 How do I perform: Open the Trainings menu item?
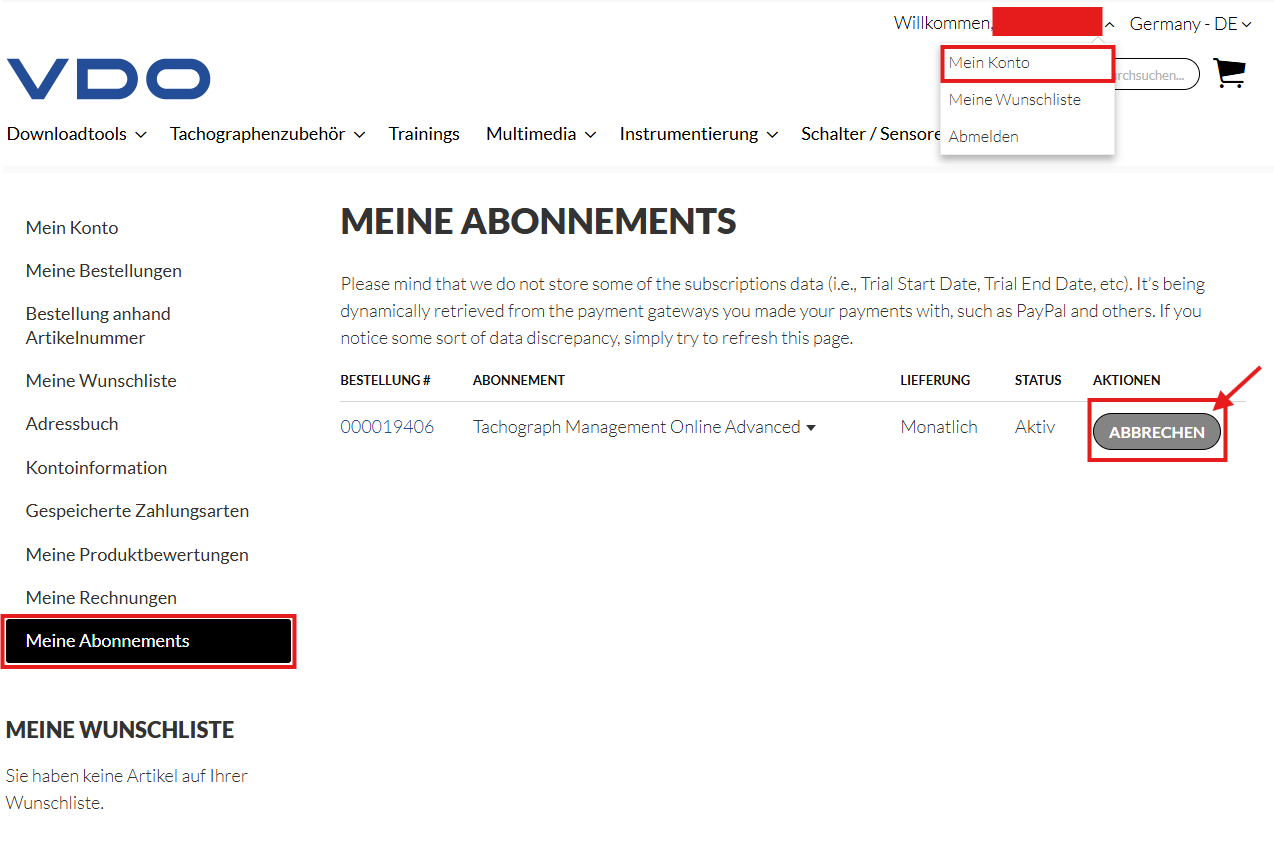point(424,134)
